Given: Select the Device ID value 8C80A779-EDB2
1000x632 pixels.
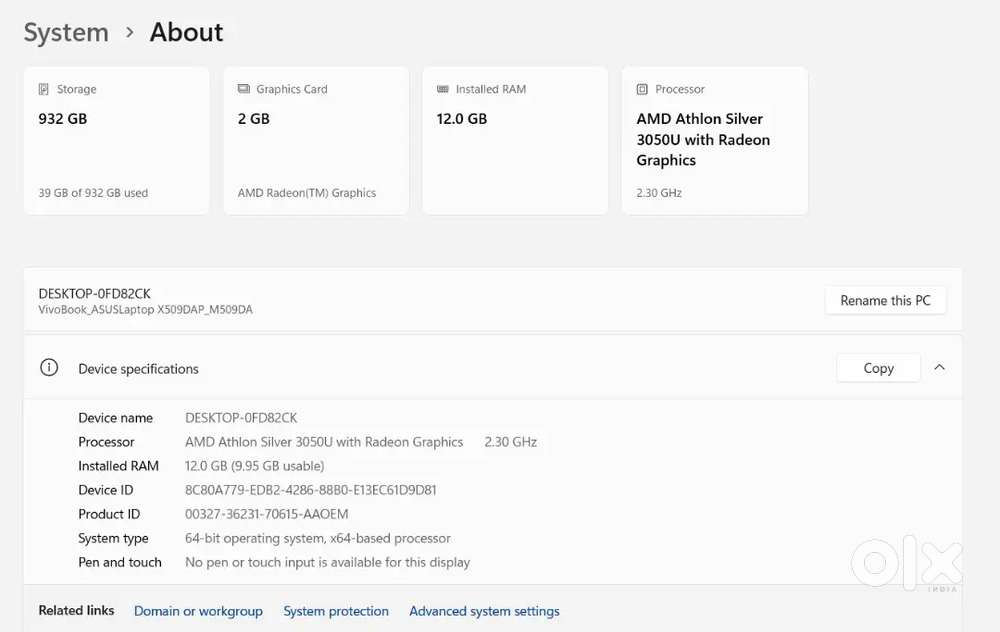Looking at the screenshot, I should coord(311,490).
